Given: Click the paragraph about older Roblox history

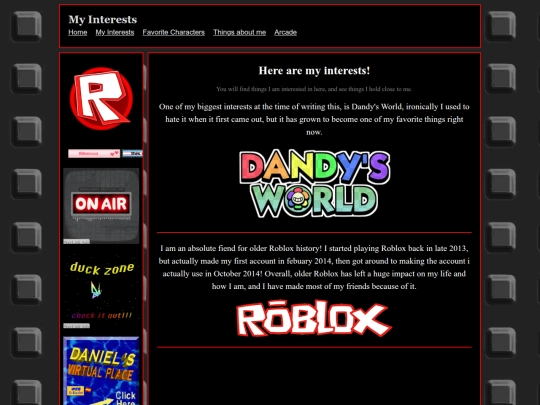Looking at the screenshot, I should pyautogui.click(x=314, y=267).
